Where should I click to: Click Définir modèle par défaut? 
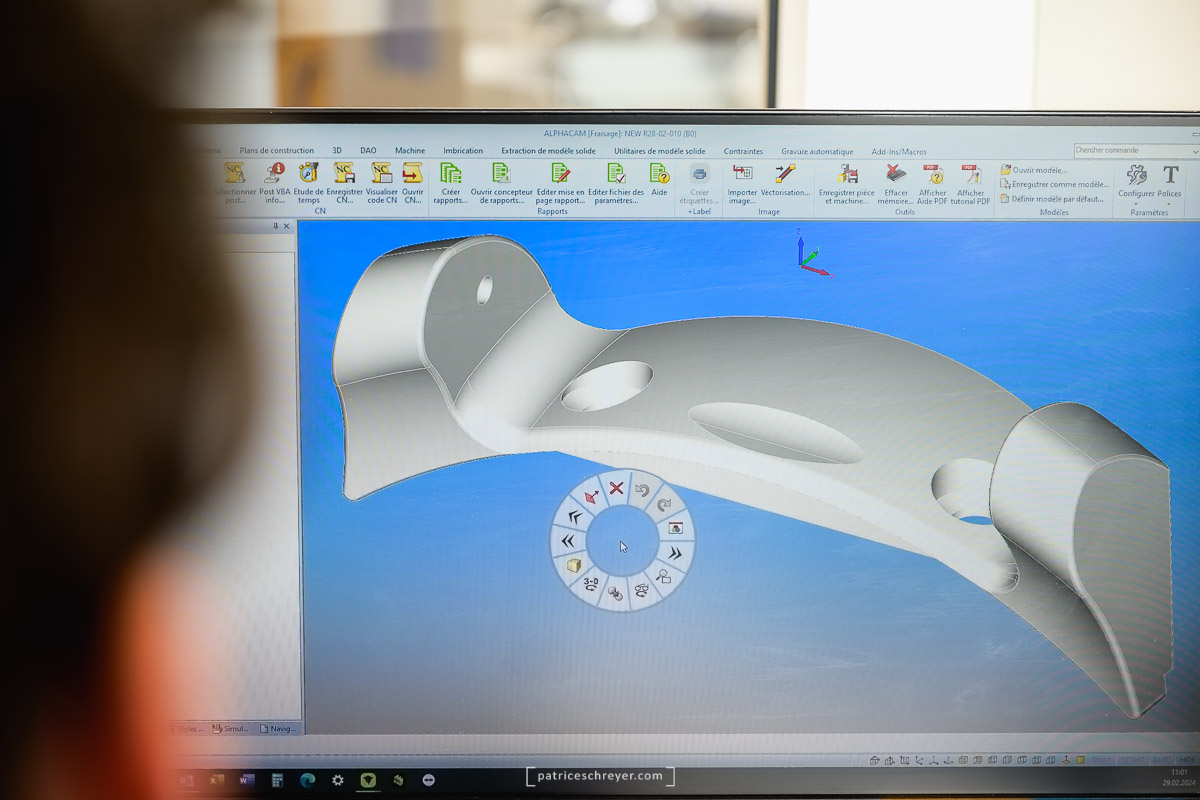pos(1051,199)
